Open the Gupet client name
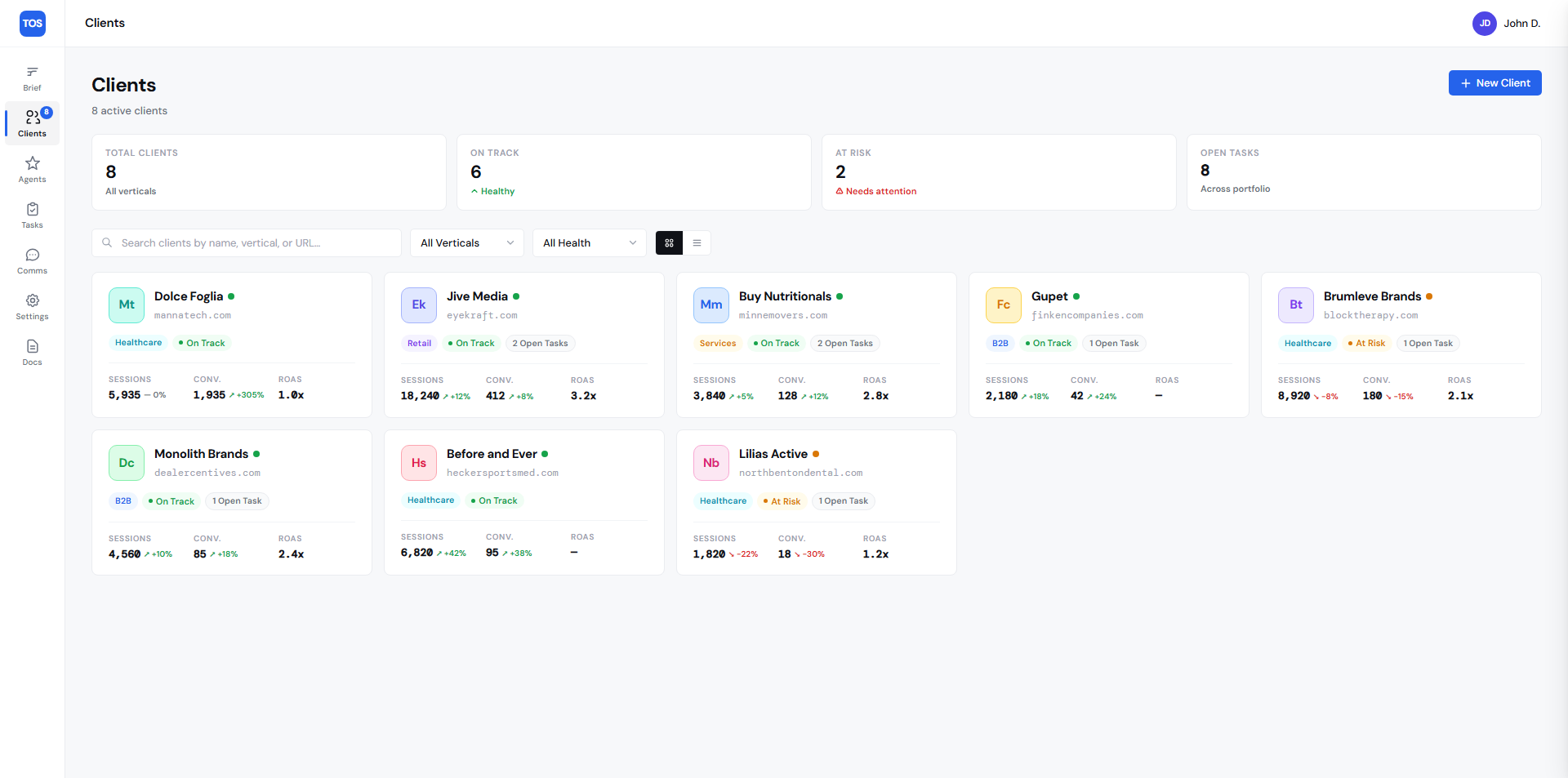This screenshot has width=1568, height=778. coord(1049,296)
